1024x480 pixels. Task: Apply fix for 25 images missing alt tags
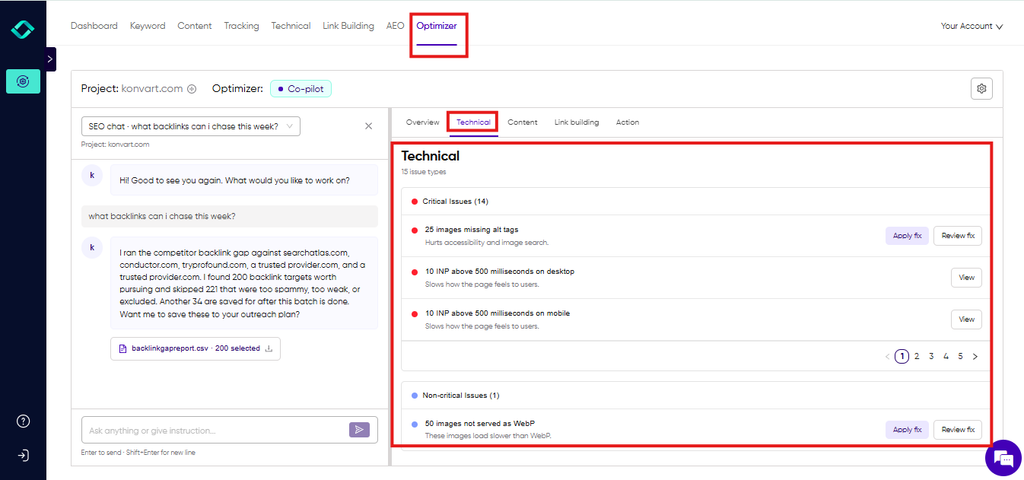(x=907, y=236)
